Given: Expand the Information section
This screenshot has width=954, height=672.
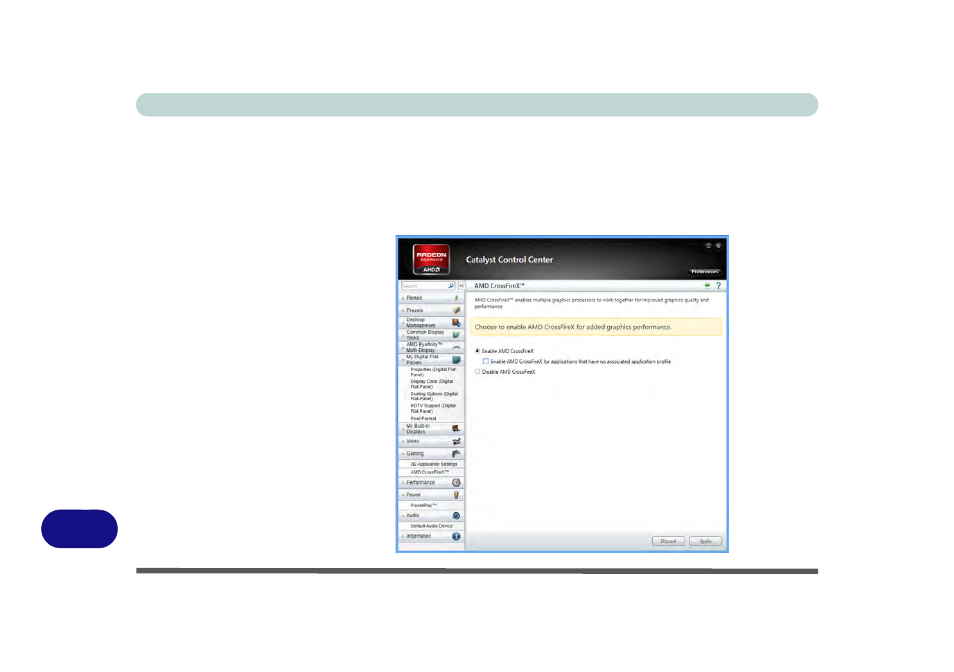Looking at the screenshot, I should pyautogui.click(x=403, y=536).
